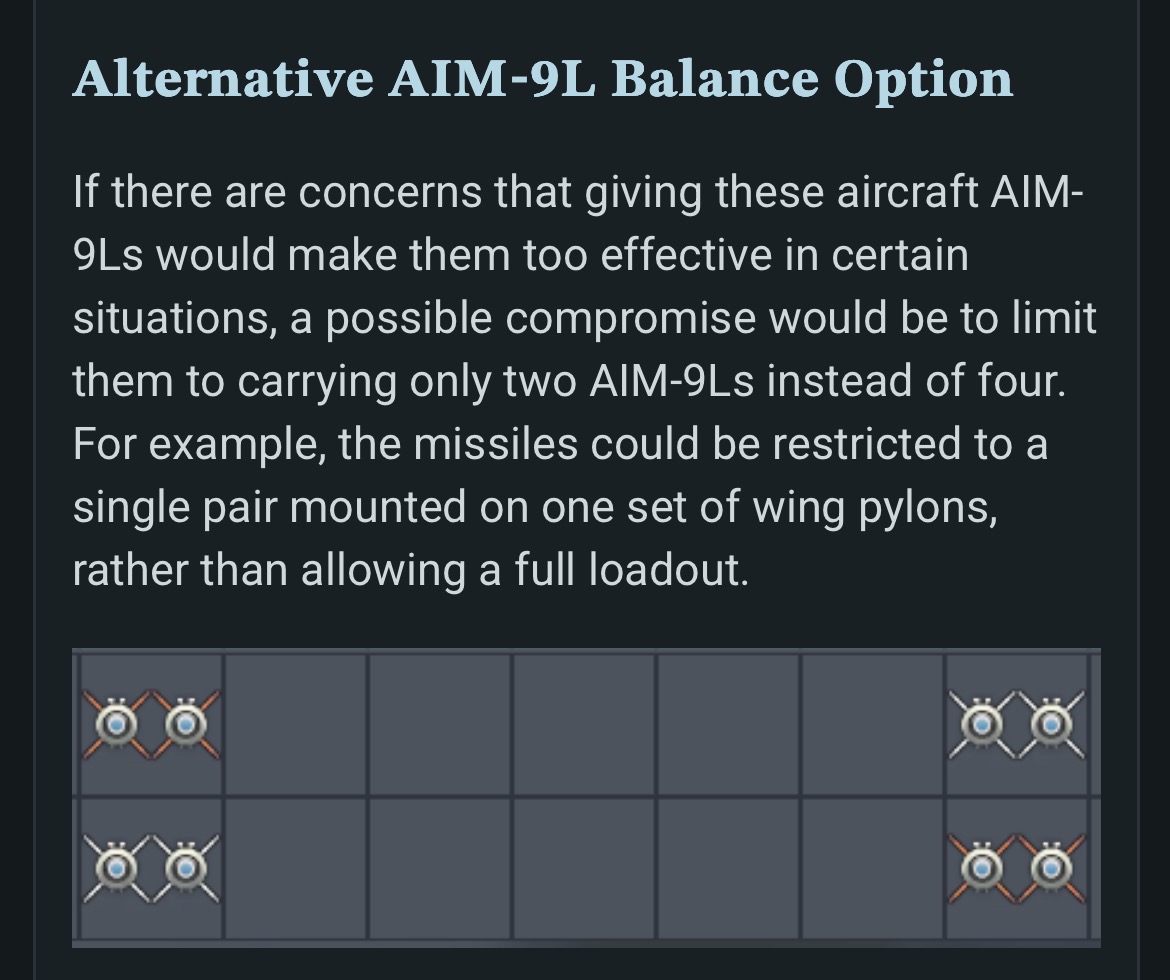Click the right white-finned missile in top-right pylon slot
This screenshot has height=980, width=1170.
click(1051, 724)
